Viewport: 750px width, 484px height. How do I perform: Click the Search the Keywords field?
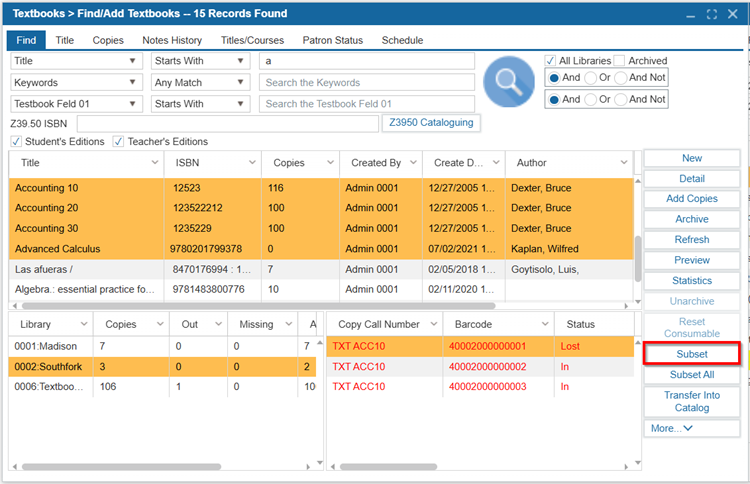[367, 82]
